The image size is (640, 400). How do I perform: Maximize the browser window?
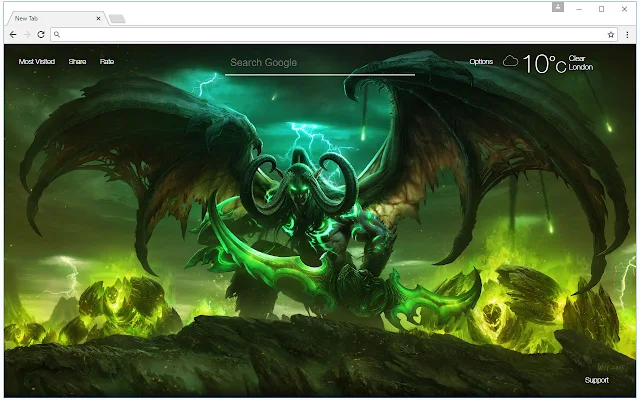coord(601,9)
